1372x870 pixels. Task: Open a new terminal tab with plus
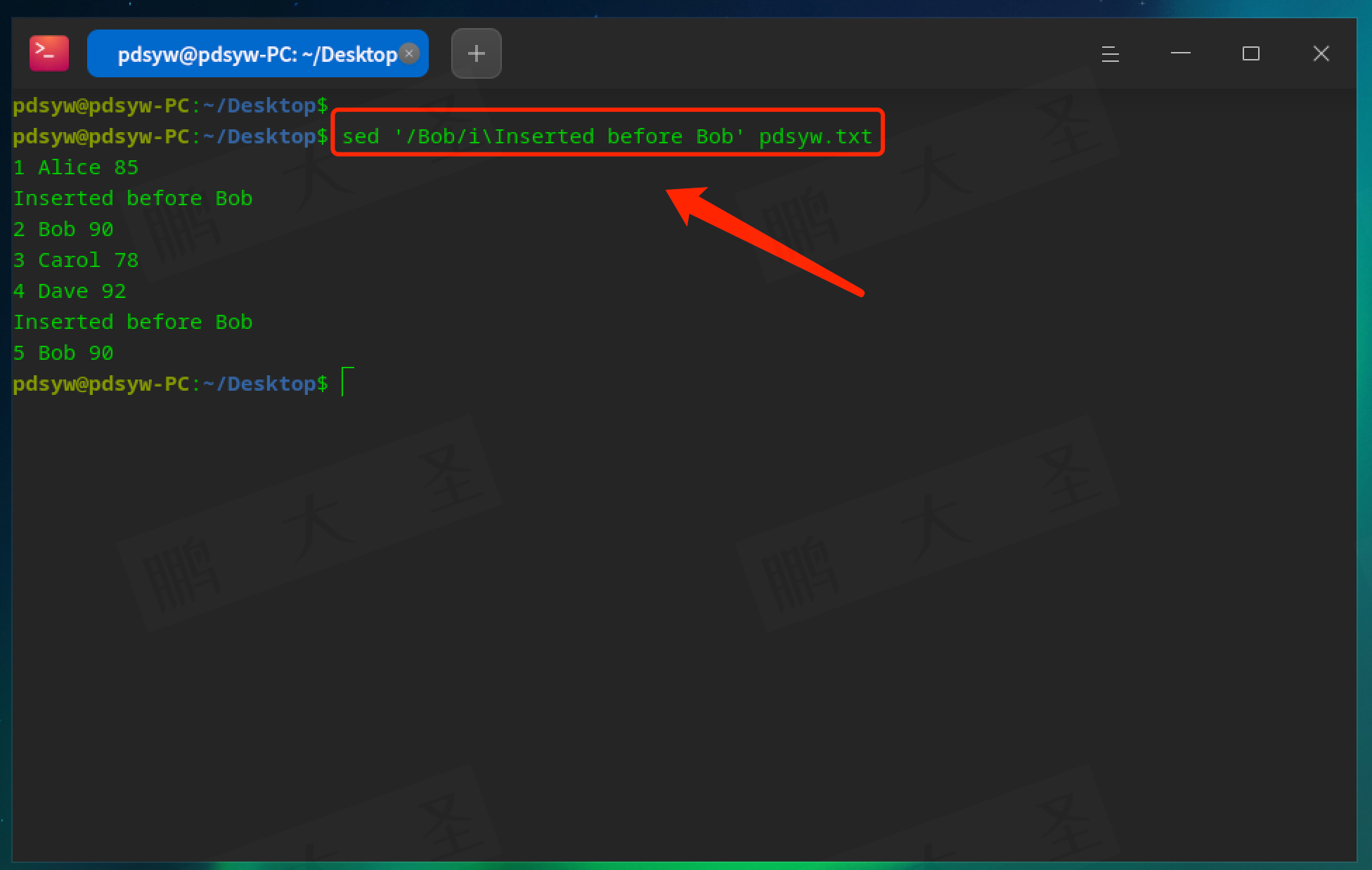point(476,53)
